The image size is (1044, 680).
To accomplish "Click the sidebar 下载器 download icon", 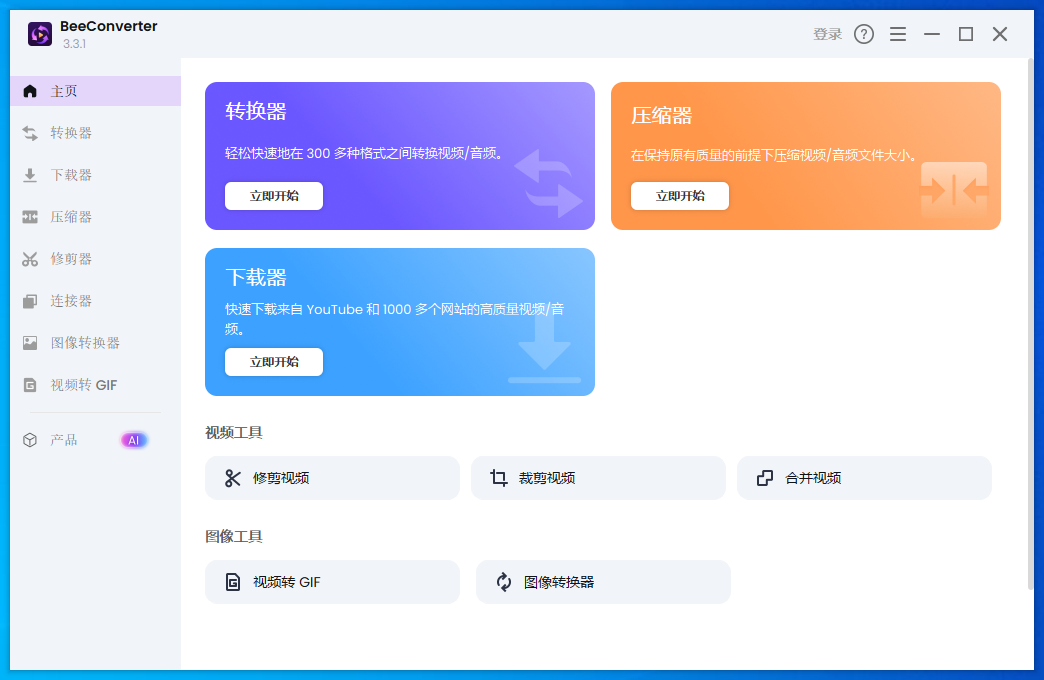I will 30,175.
